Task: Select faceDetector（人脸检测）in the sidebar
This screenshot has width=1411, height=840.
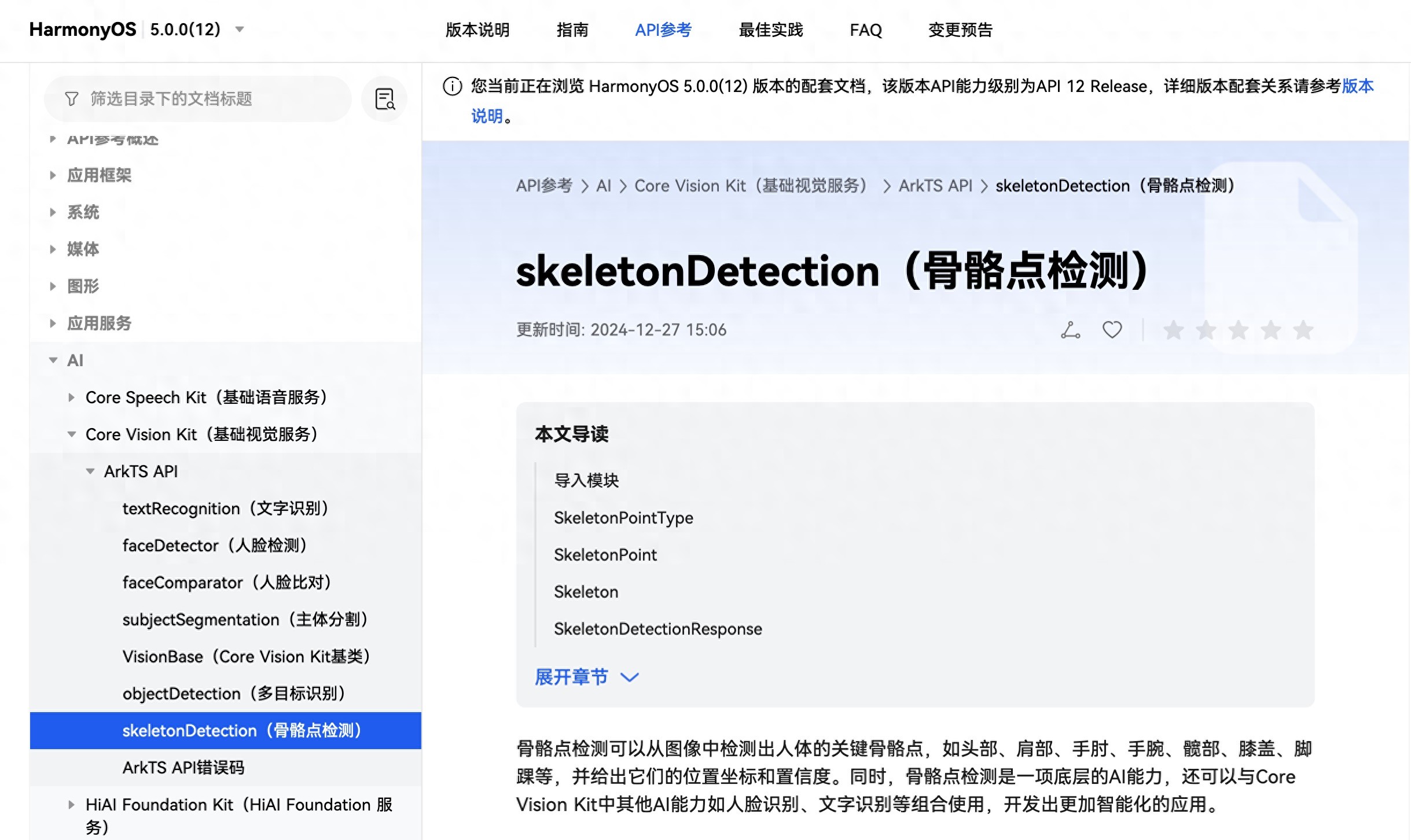Action: click(x=214, y=546)
